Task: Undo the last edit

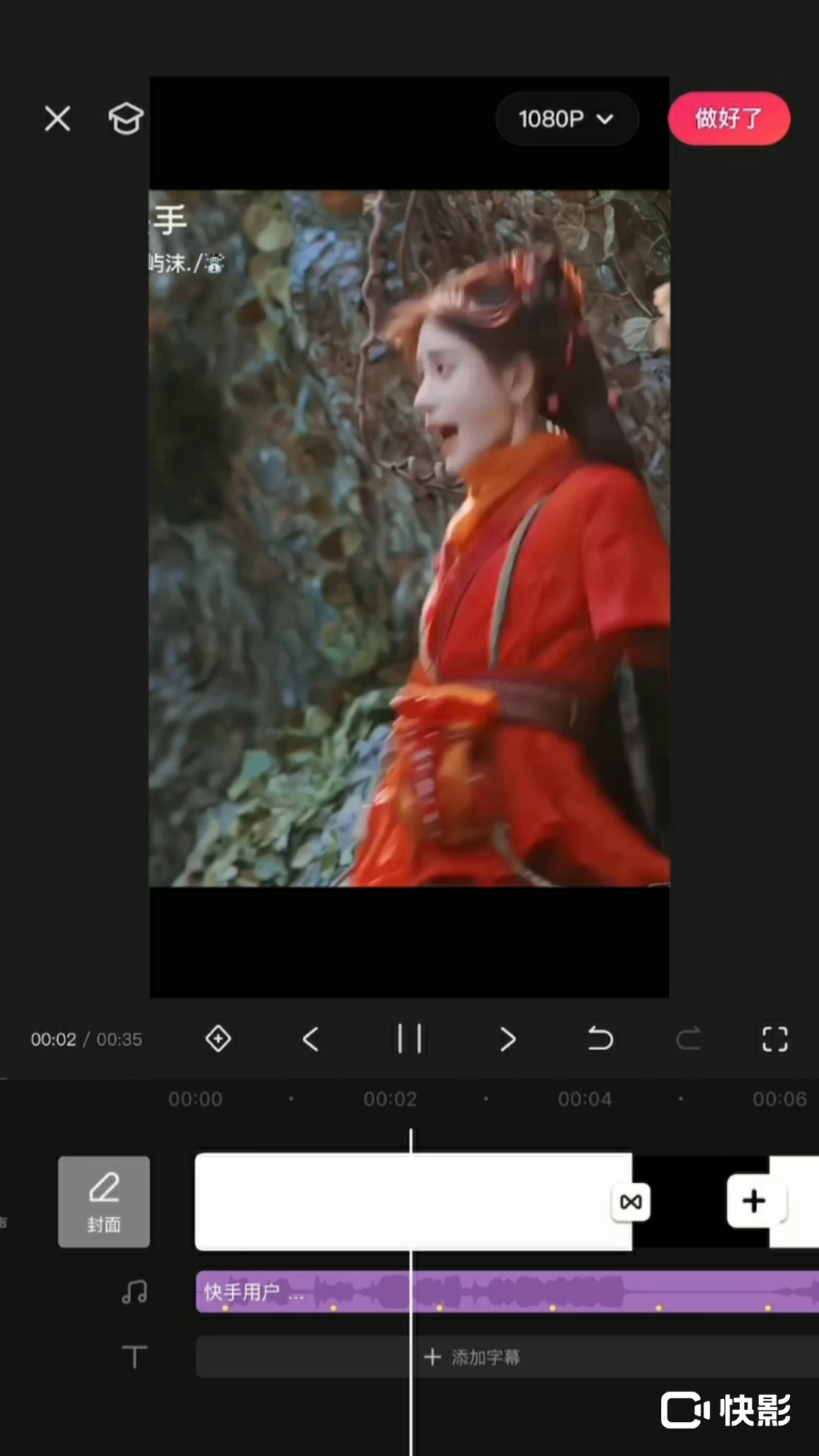Action: (600, 1038)
